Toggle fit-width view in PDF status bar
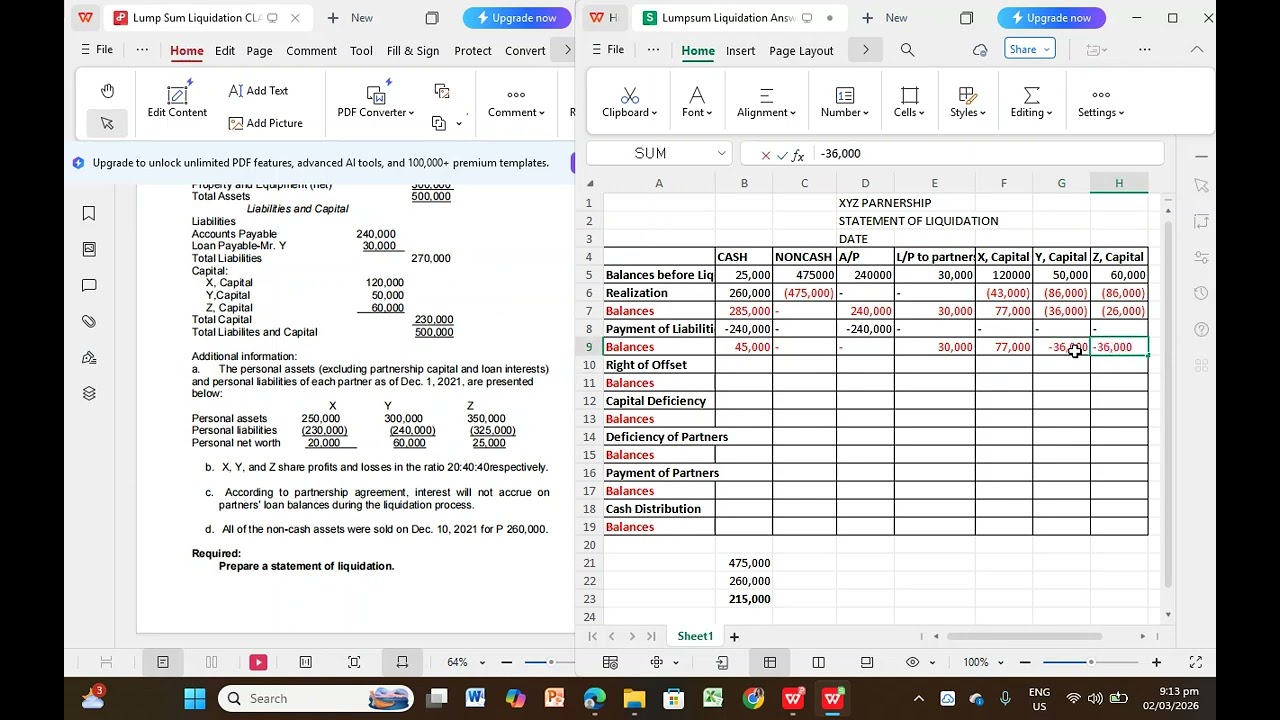The image size is (1280, 720). 402,662
